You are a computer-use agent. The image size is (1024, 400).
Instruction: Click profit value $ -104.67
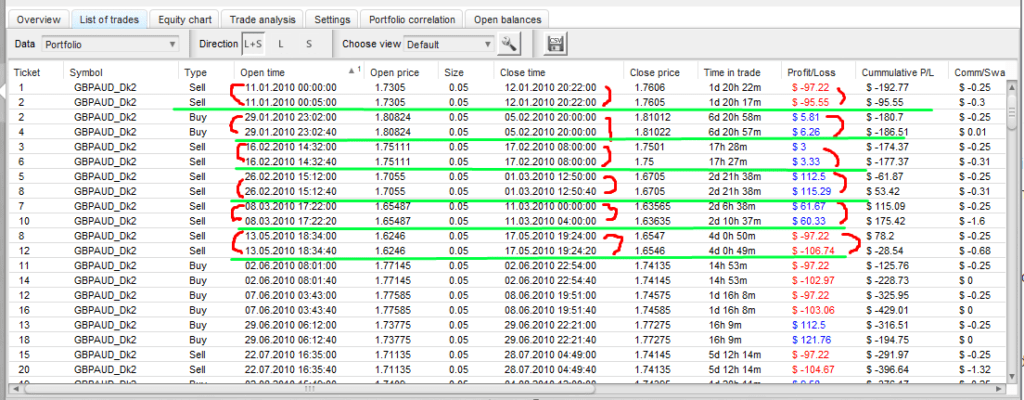coord(815,370)
